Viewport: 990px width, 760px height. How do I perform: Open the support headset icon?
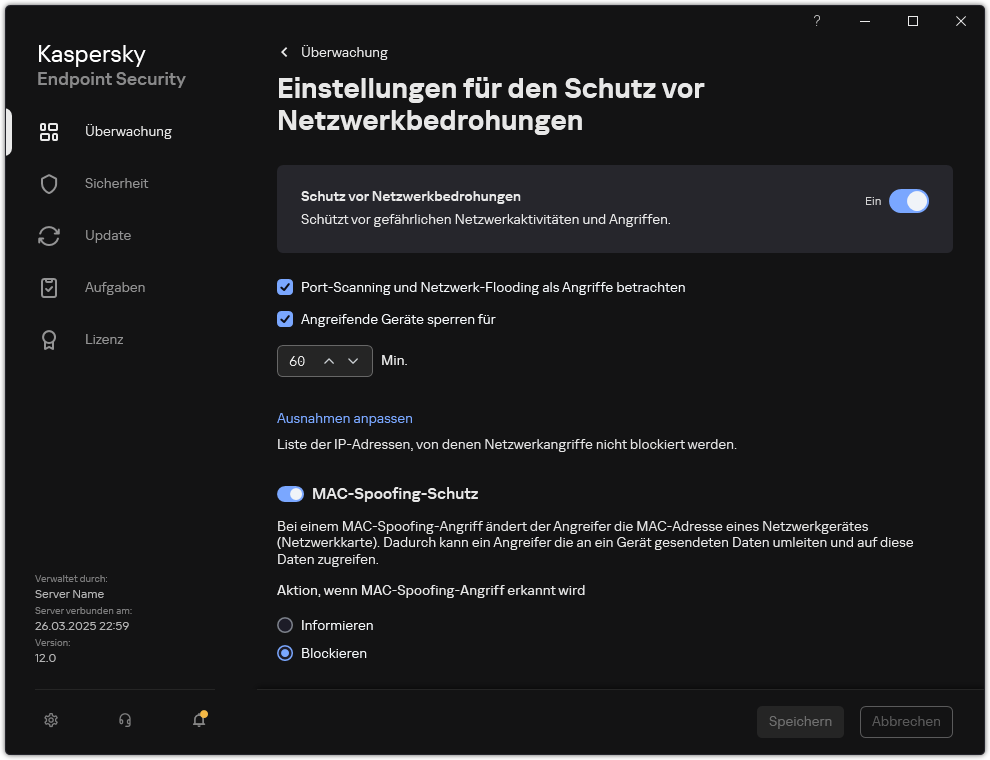(x=124, y=720)
